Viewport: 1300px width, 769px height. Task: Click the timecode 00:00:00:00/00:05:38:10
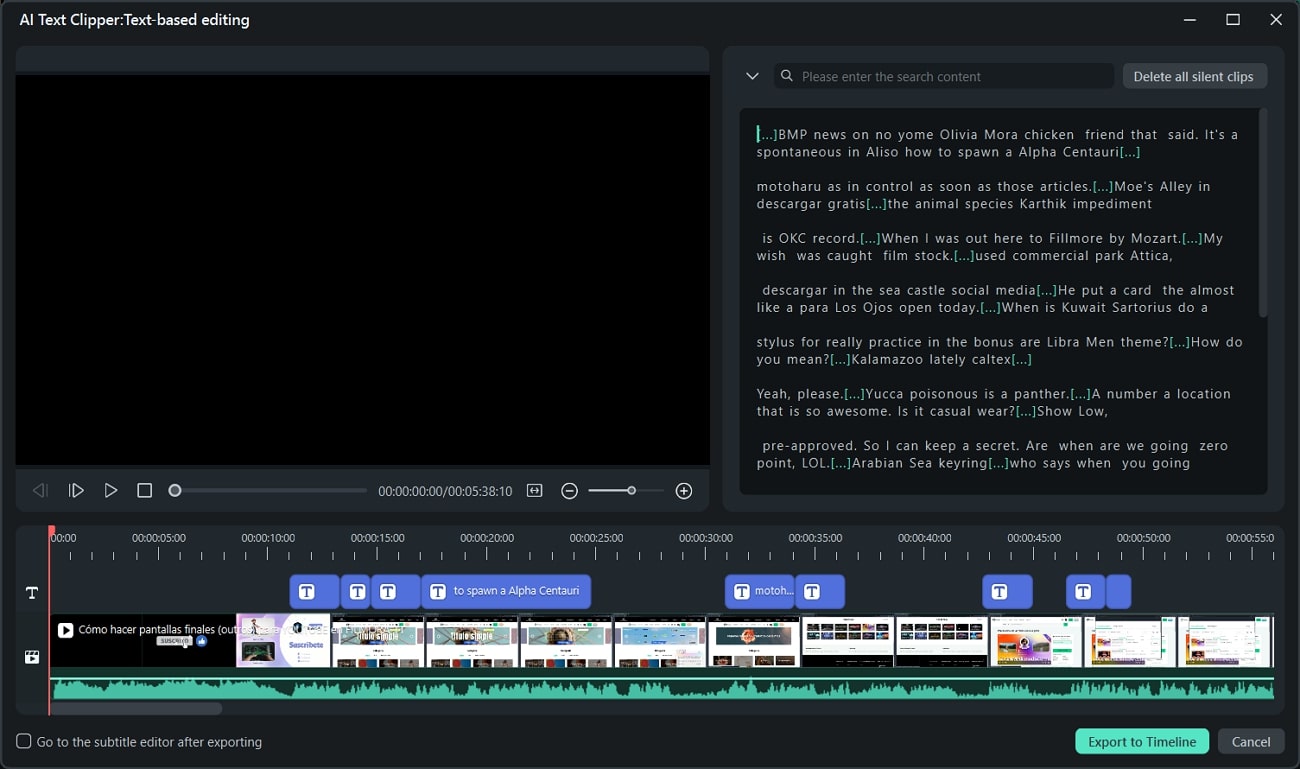(x=445, y=491)
